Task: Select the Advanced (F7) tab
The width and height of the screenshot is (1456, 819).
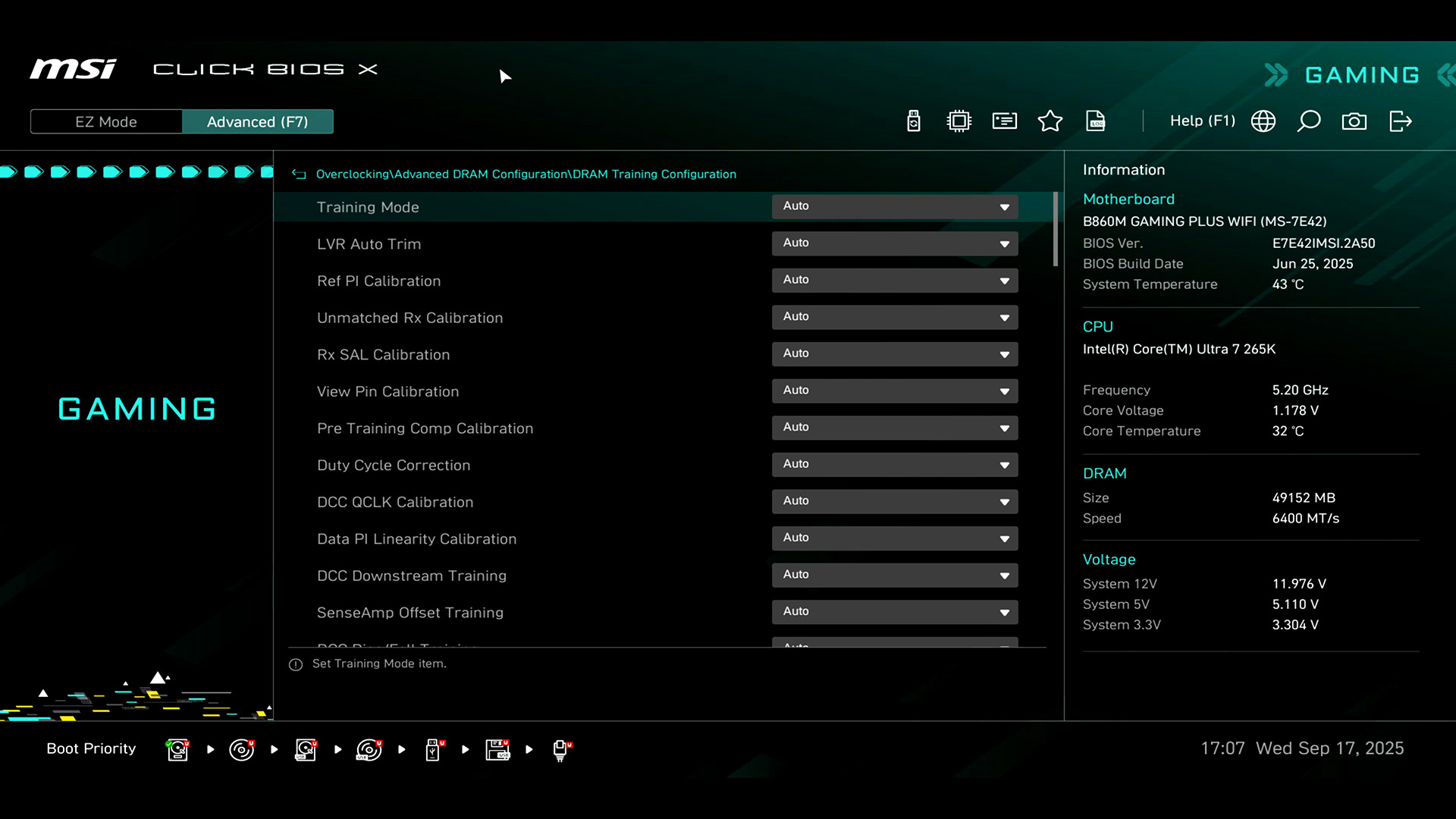Action: click(257, 122)
